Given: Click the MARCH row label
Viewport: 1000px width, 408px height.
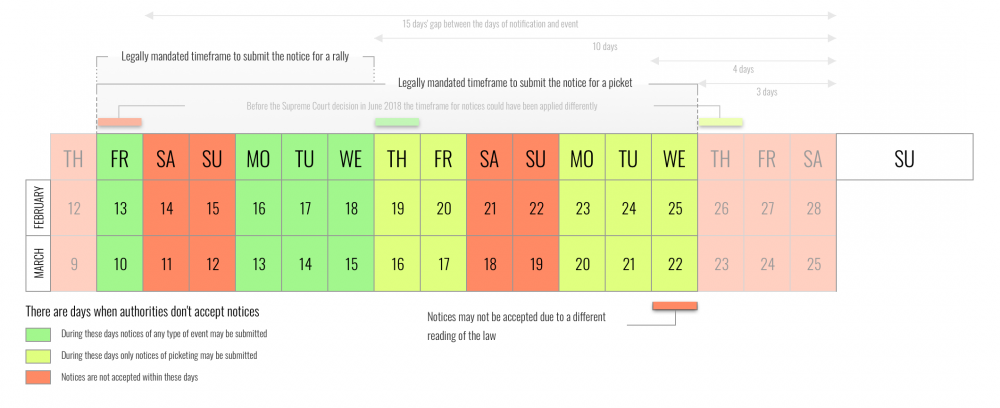Looking at the screenshot, I should click(x=37, y=264).
